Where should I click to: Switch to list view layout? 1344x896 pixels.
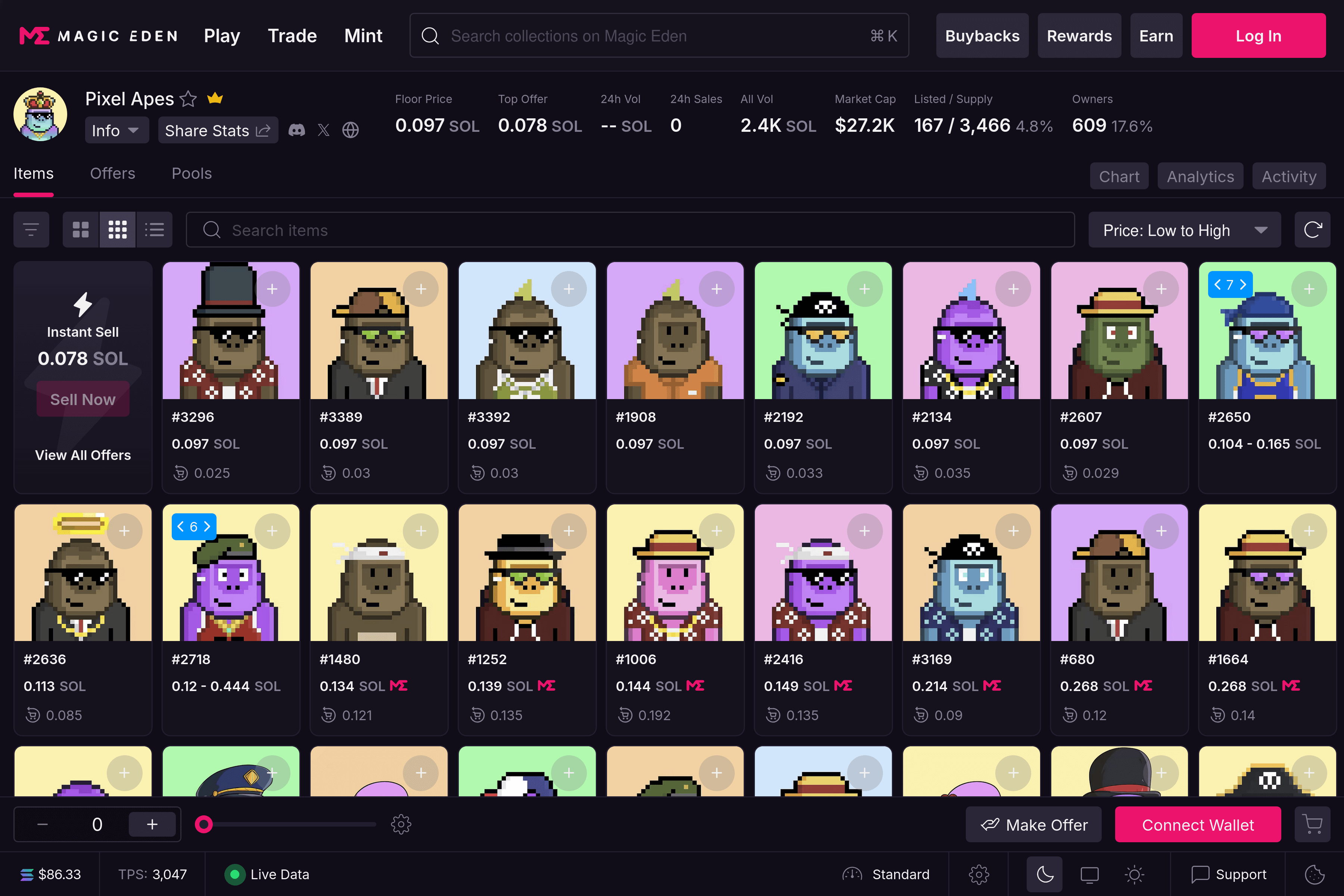[x=154, y=229]
